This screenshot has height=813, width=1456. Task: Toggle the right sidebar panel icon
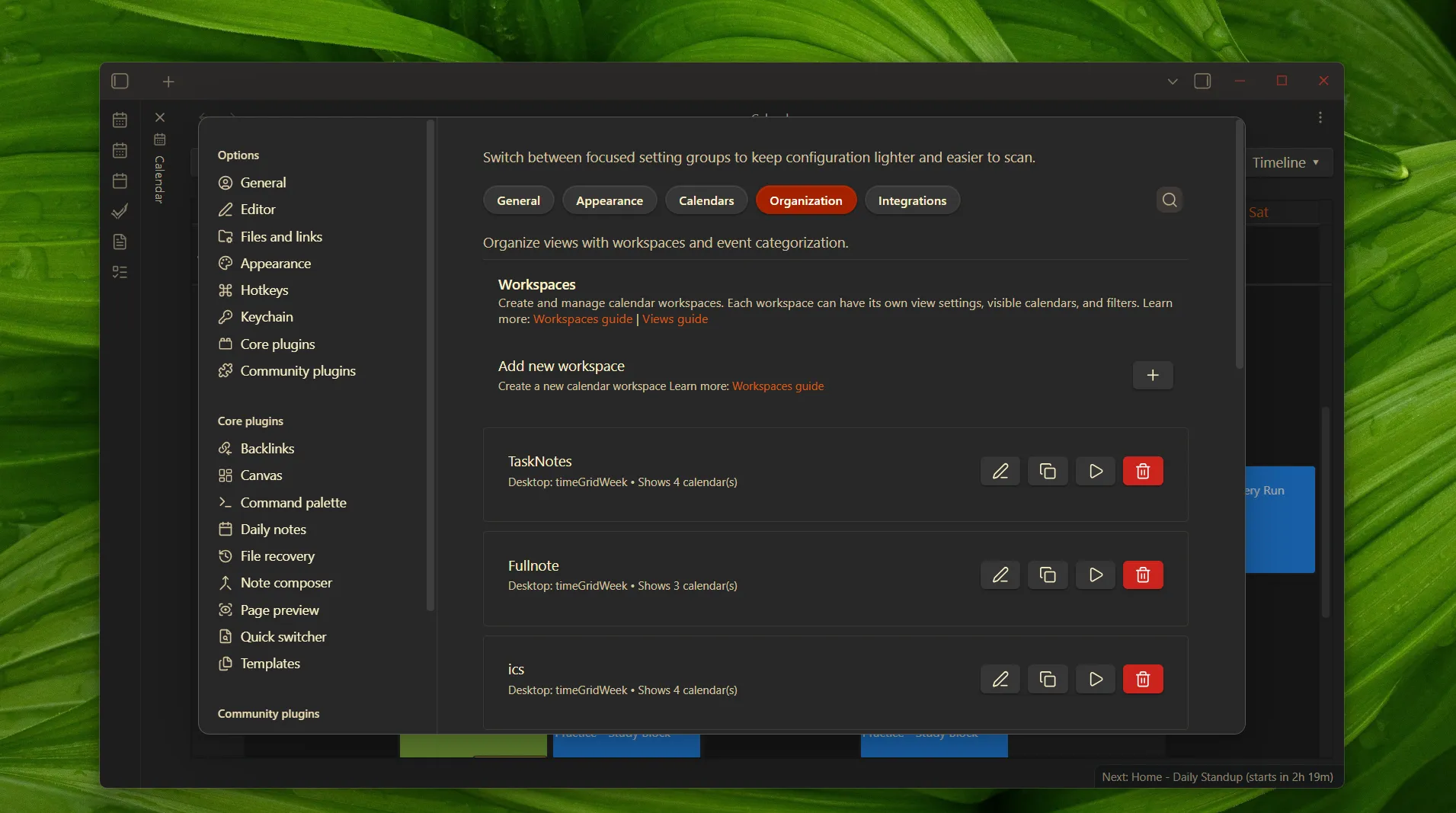coord(1202,81)
